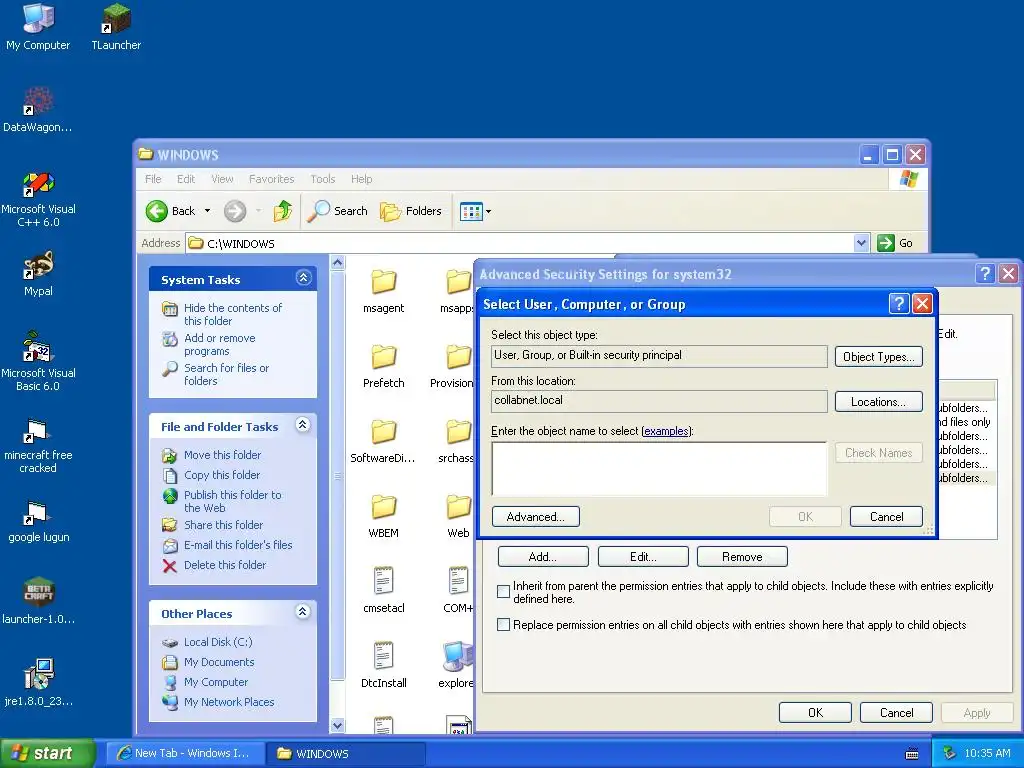Viewport: 1024px width, 768px height.
Task: Open the Edit menu
Action: click(x=185, y=179)
